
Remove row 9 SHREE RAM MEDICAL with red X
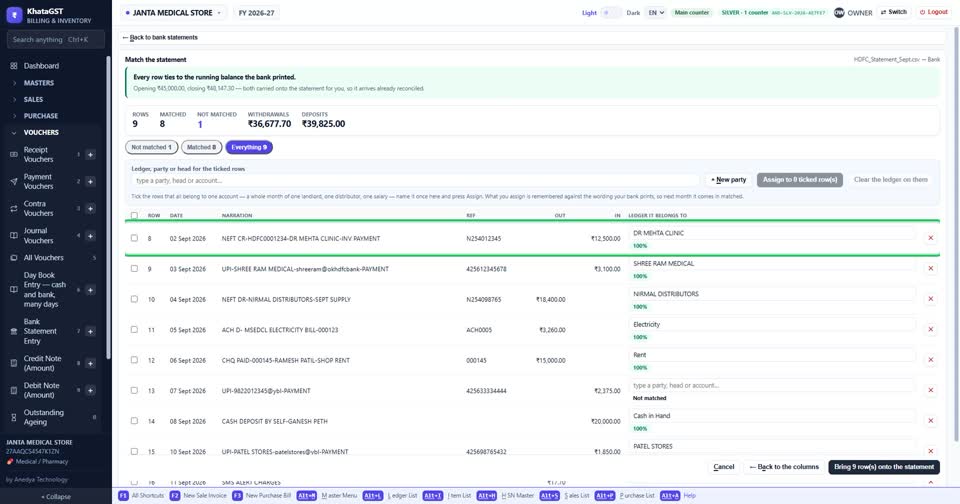(931, 268)
